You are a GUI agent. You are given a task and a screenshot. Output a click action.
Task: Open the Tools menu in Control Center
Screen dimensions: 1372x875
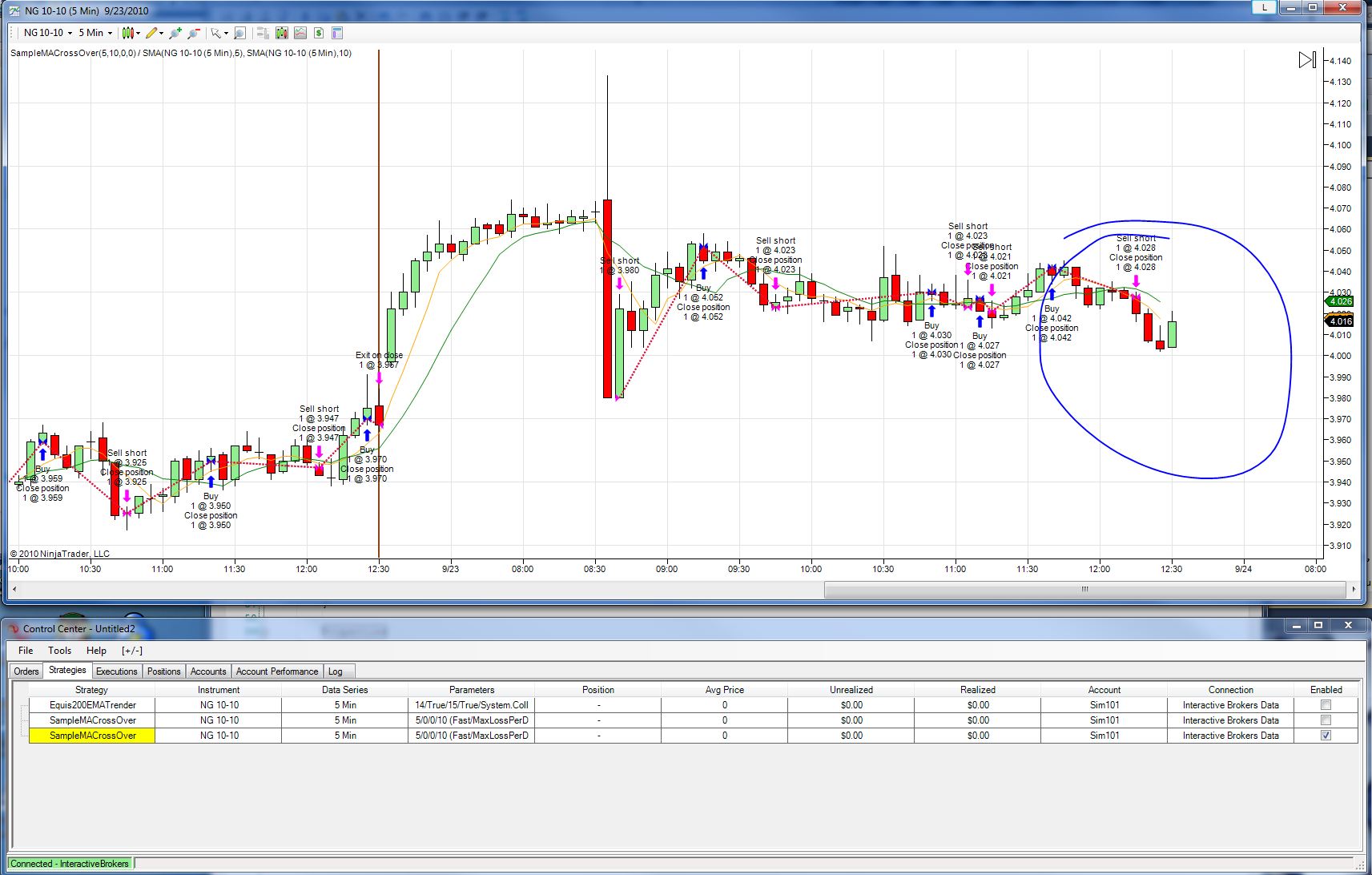point(59,651)
